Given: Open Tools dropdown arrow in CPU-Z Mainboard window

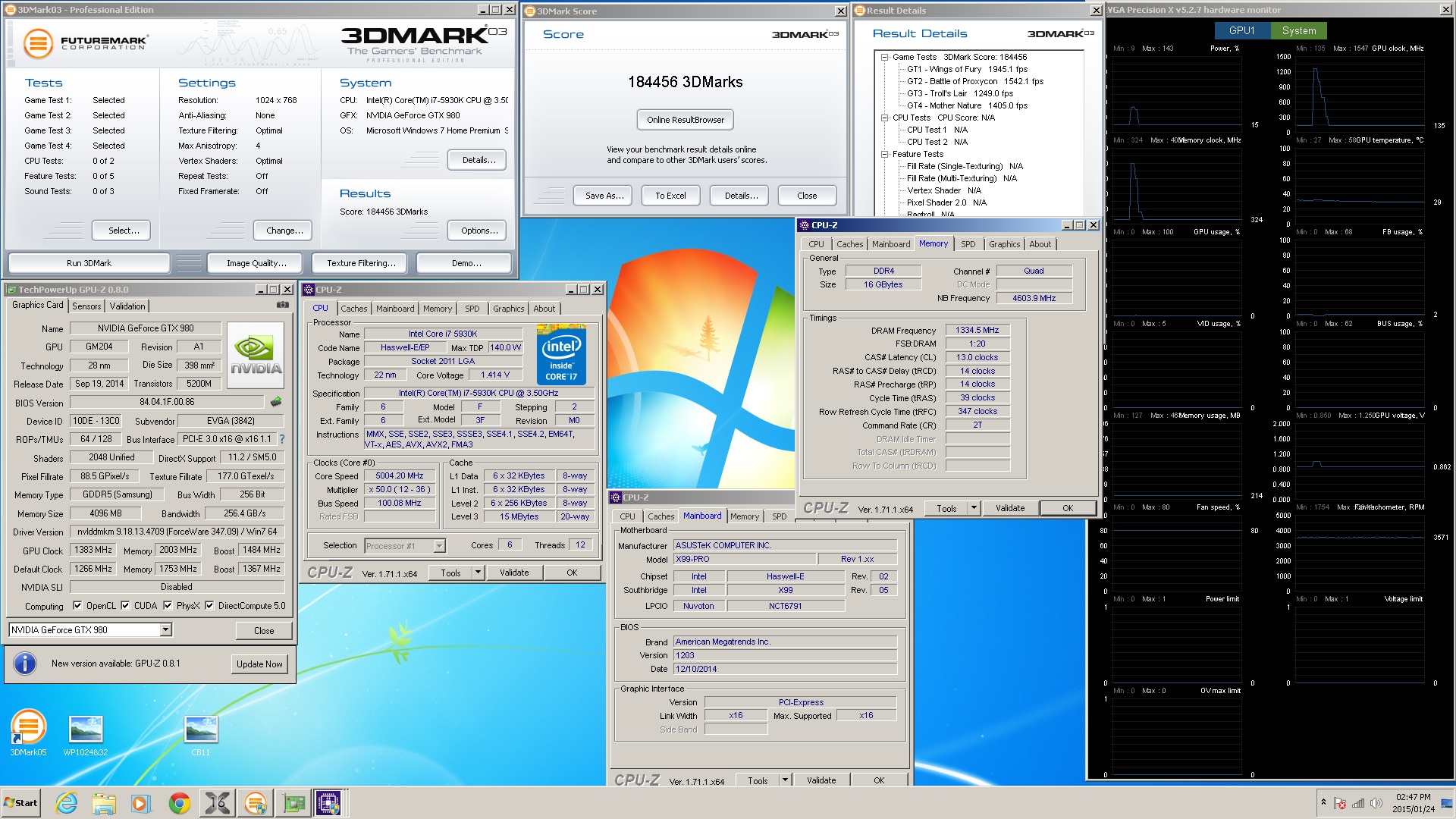Looking at the screenshot, I should pyautogui.click(x=786, y=780).
